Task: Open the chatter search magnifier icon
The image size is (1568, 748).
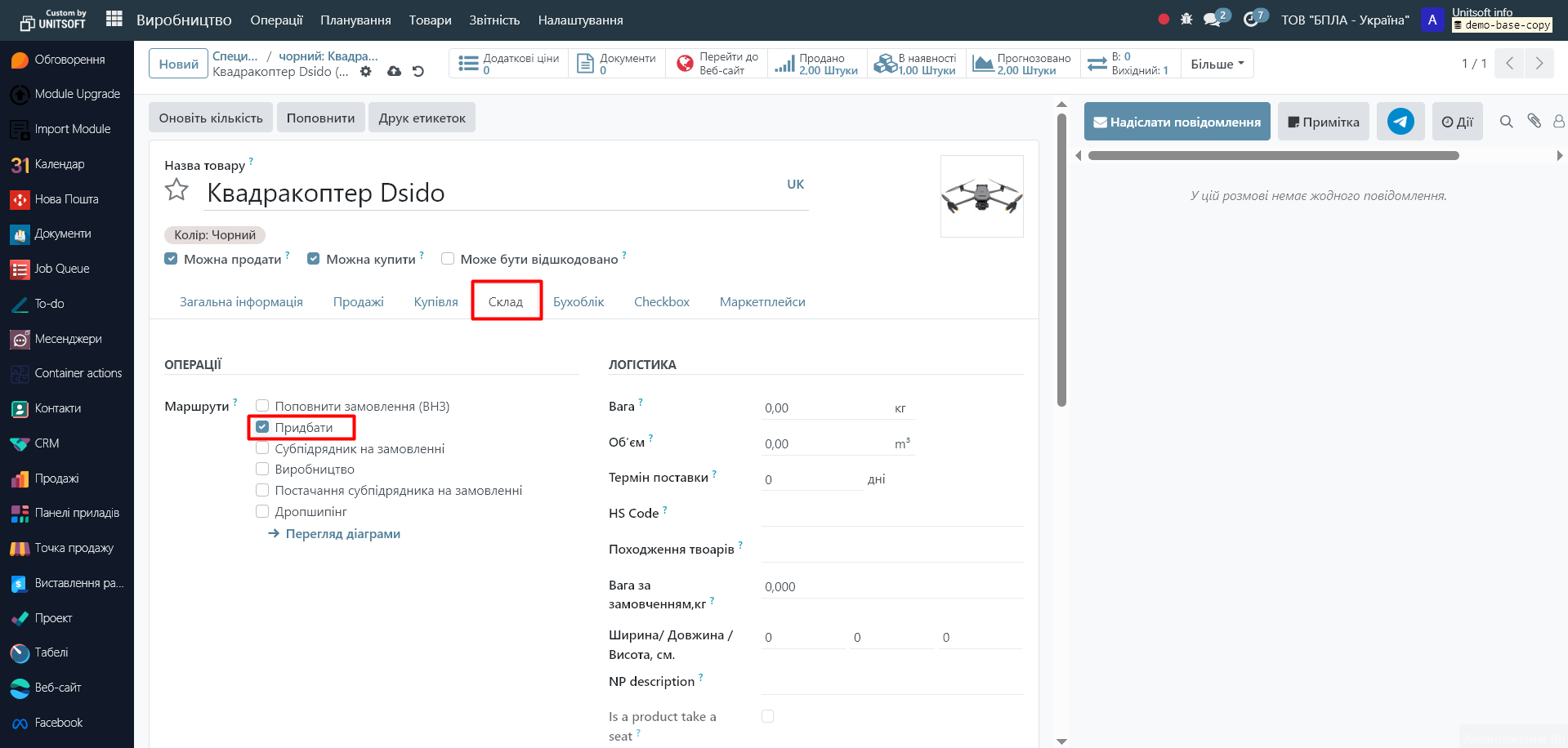Action: tap(1506, 122)
